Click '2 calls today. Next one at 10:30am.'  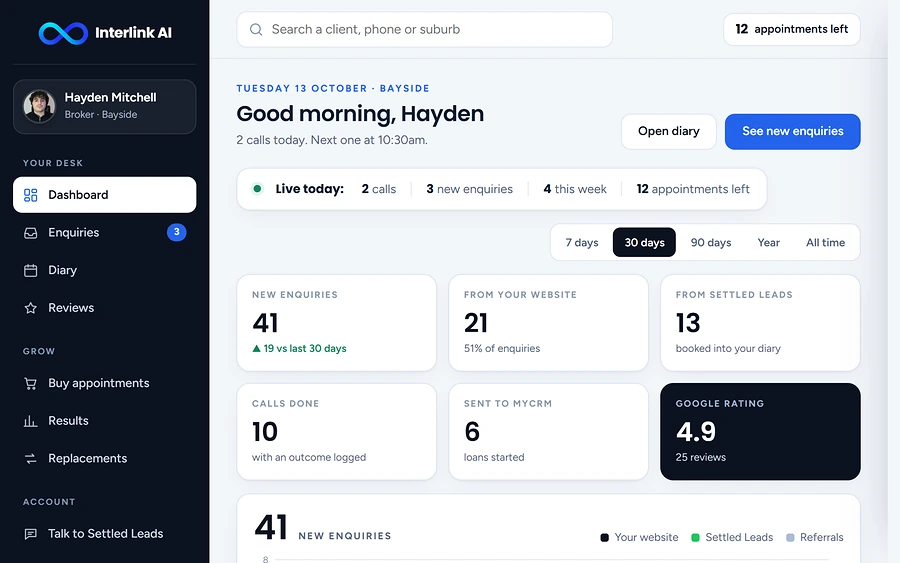[332, 140]
